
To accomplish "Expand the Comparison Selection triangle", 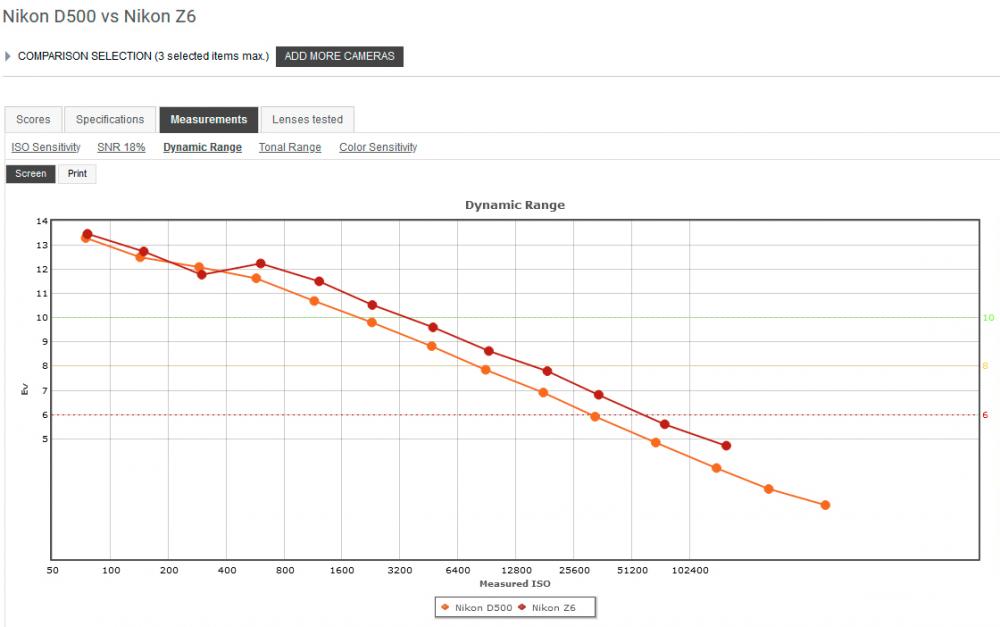I will click(8, 56).
